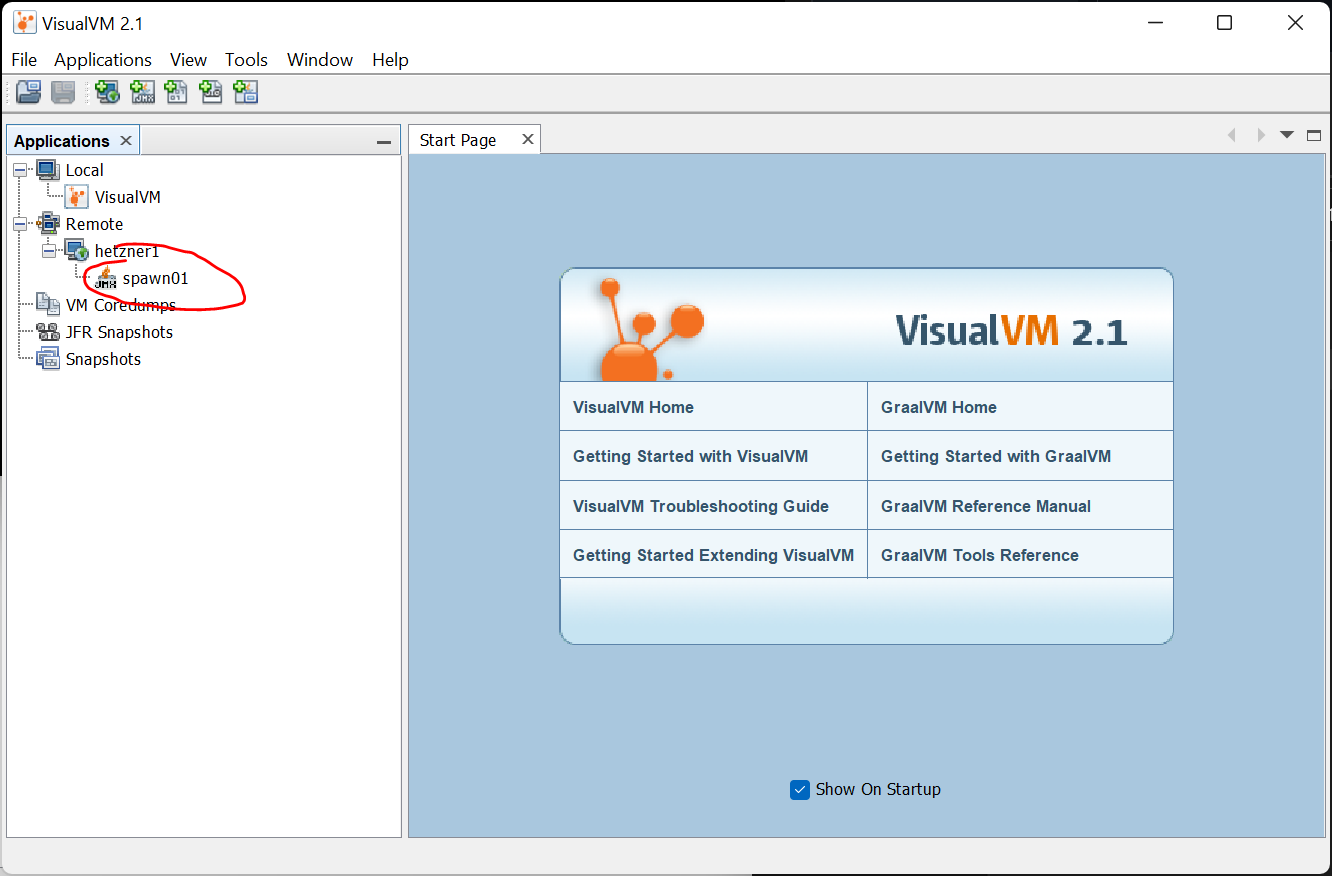
Task: Open the View menu
Action: [188, 60]
